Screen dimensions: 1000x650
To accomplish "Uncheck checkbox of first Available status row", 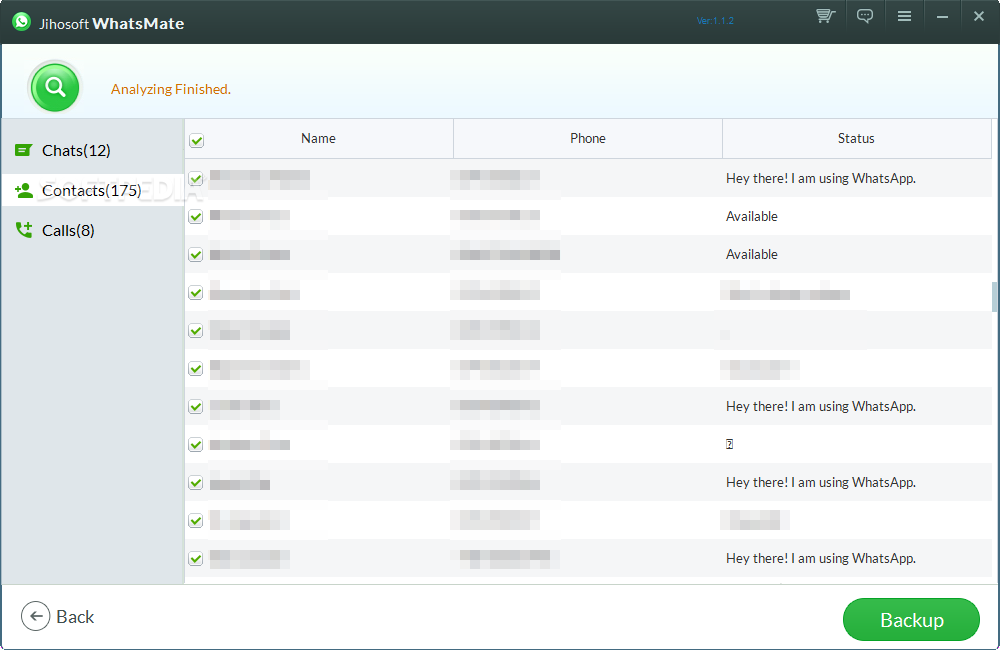I will 196,217.
